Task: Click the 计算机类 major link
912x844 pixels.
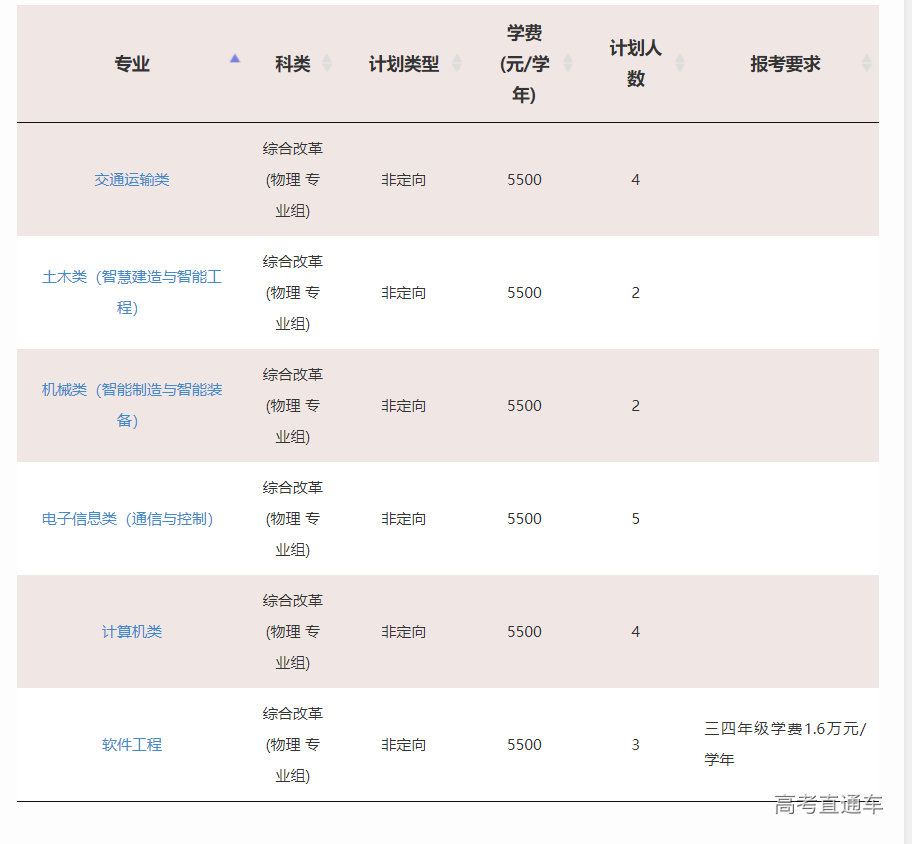Action: tap(132, 632)
